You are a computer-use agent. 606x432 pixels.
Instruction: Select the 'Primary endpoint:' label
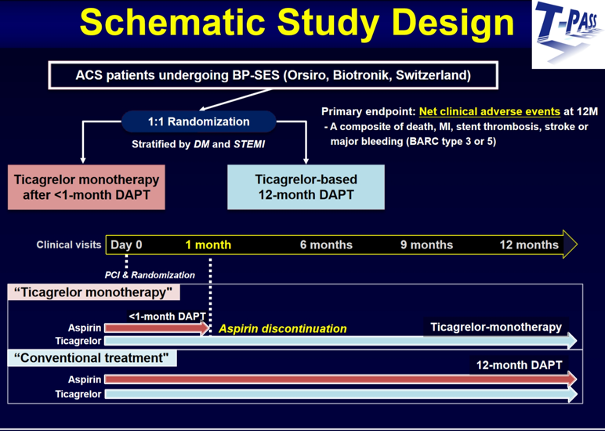[368, 112]
